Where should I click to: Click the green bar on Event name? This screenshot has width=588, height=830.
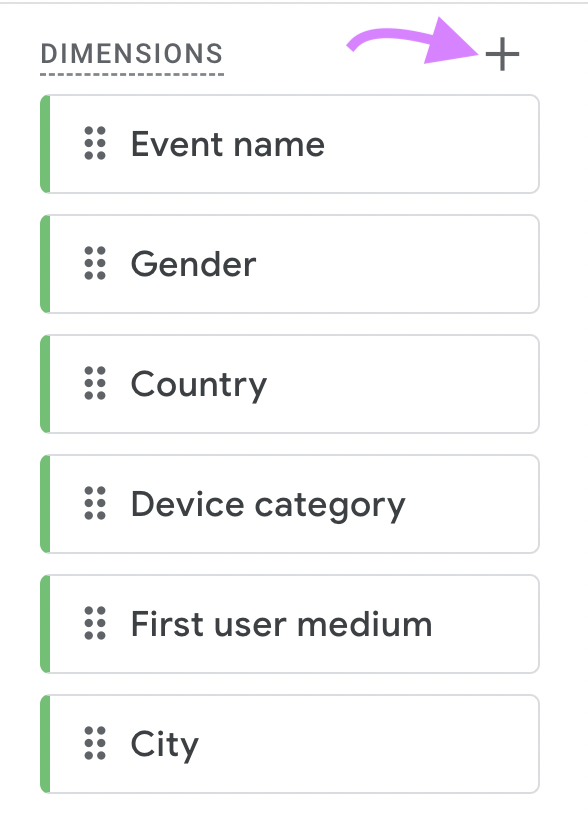[45, 144]
